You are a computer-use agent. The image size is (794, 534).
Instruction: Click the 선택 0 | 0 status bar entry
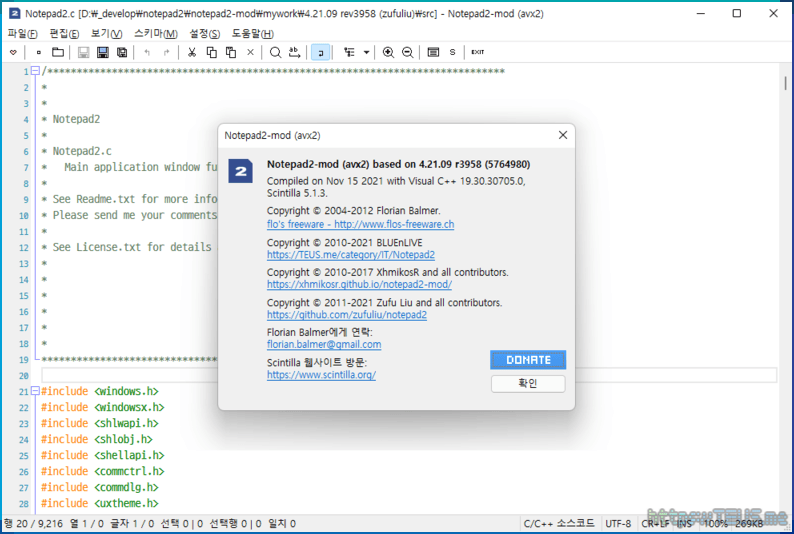click(x=182, y=523)
